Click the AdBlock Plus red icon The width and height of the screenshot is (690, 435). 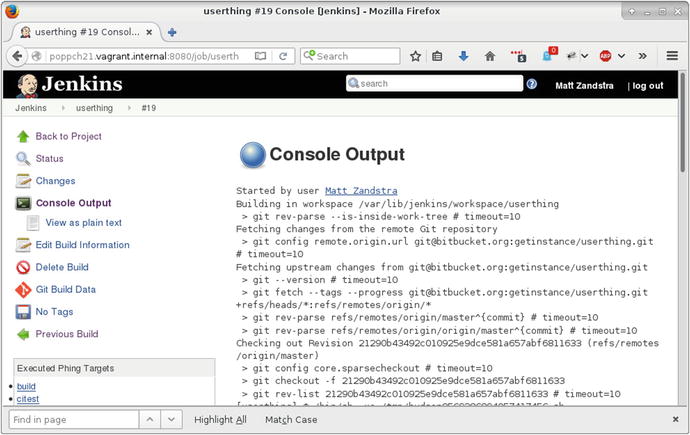(x=606, y=56)
